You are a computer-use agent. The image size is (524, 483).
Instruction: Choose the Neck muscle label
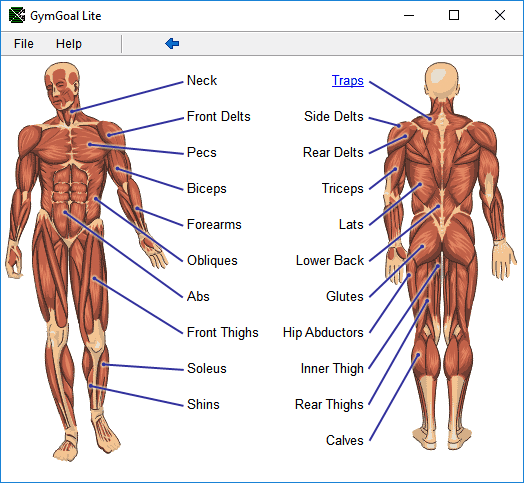(202, 81)
